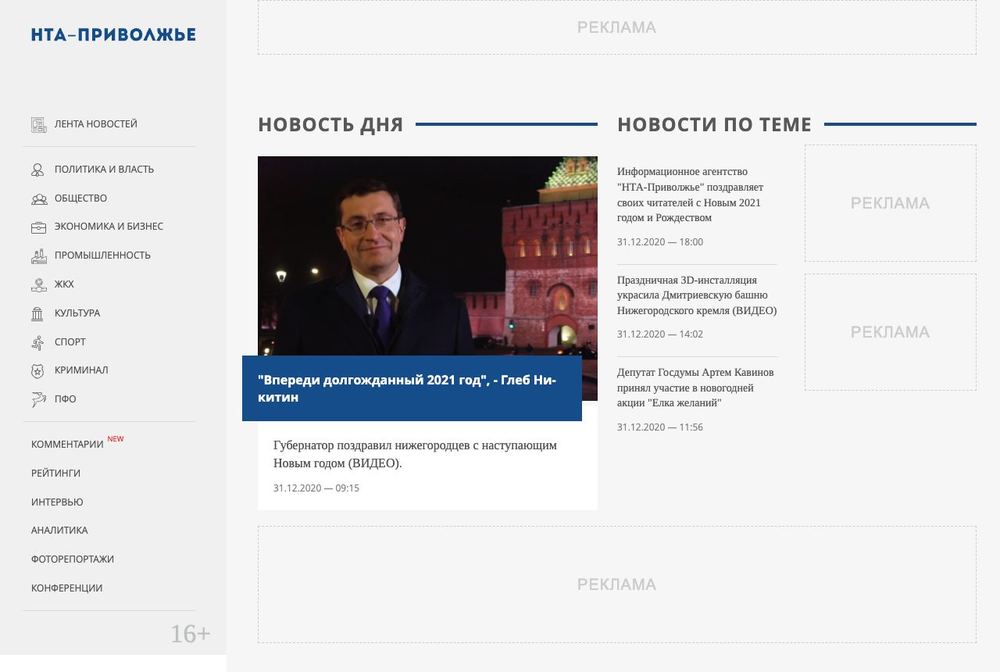Open article Праздничная 3D-инсталляция Дмитриевскую башню
The width and height of the screenshot is (1000, 672).
[696, 295]
